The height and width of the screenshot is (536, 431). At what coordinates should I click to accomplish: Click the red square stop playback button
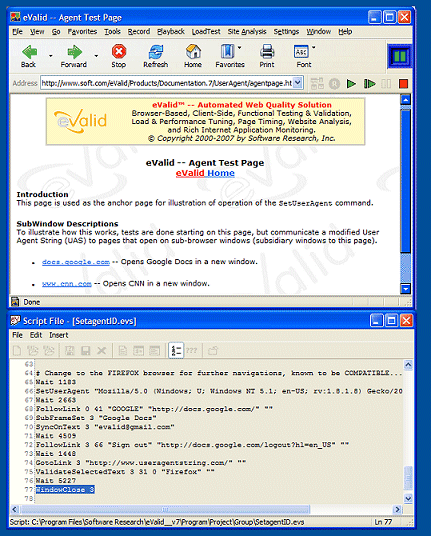[403, 83]
